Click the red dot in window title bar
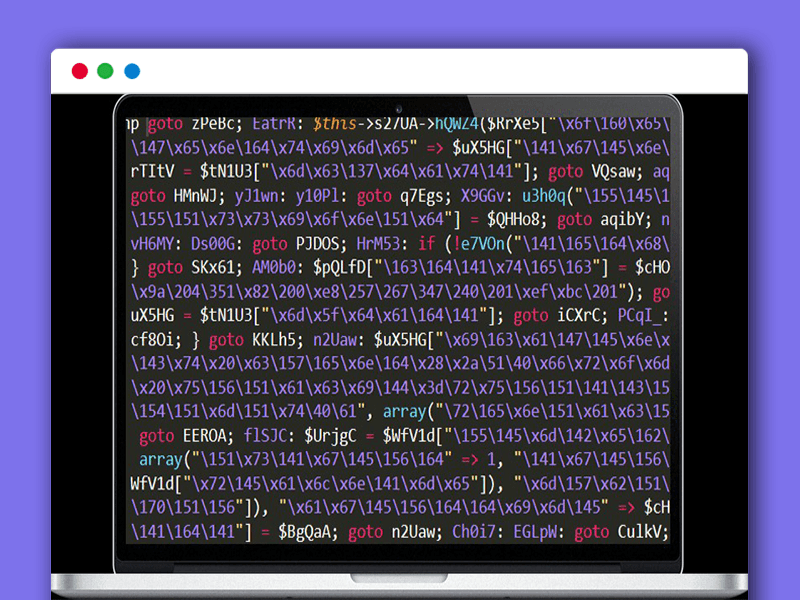The height and width of the screenshot is (600, 800). tap(79, 71)
